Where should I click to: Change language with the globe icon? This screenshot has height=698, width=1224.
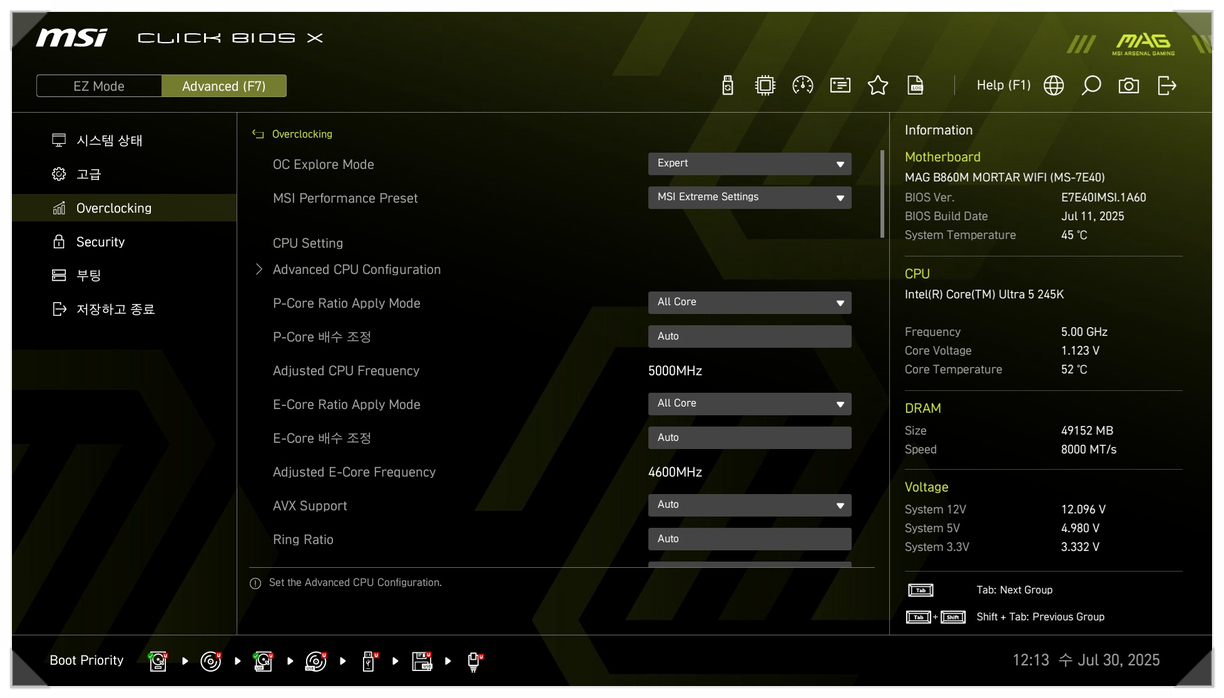tap(1053, 86)
